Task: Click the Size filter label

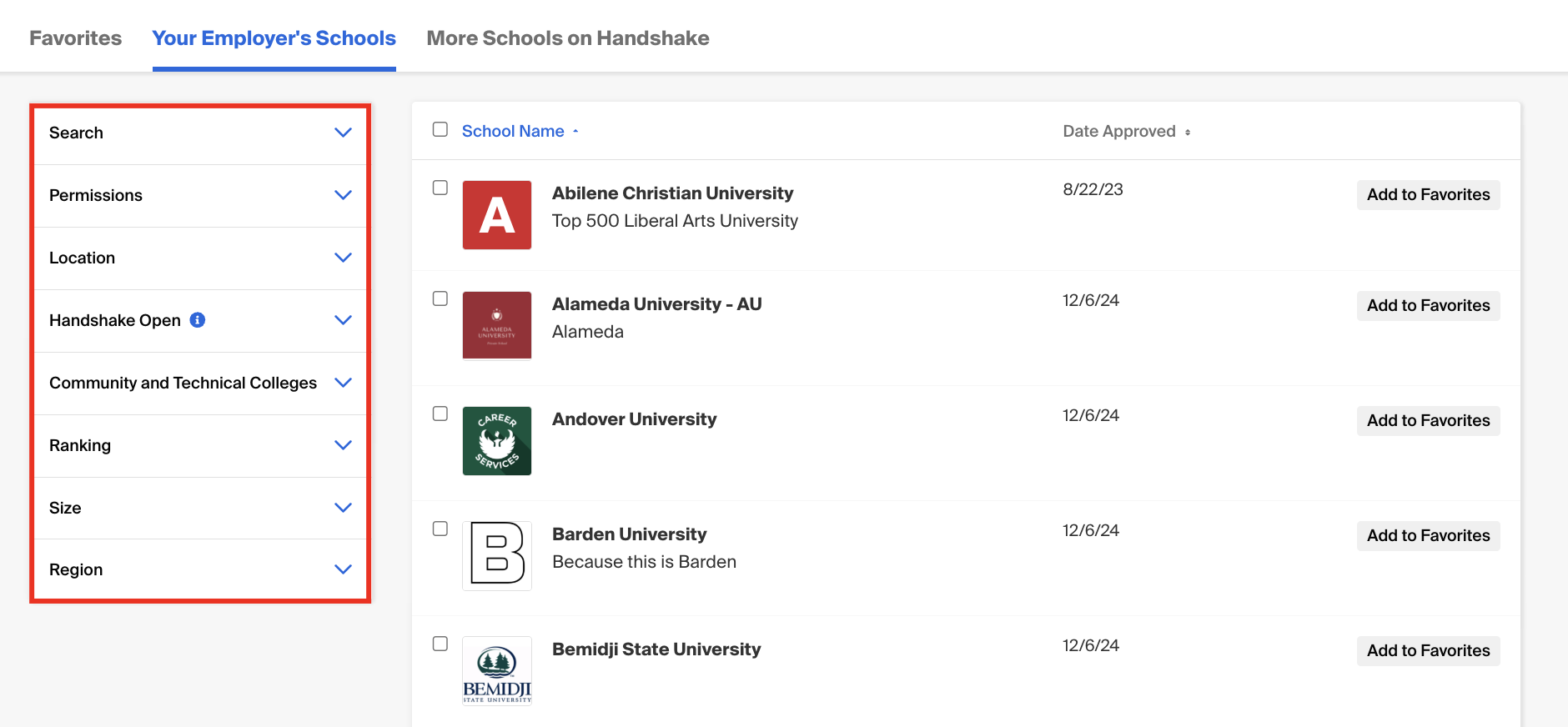Action: tap(65, 508)
